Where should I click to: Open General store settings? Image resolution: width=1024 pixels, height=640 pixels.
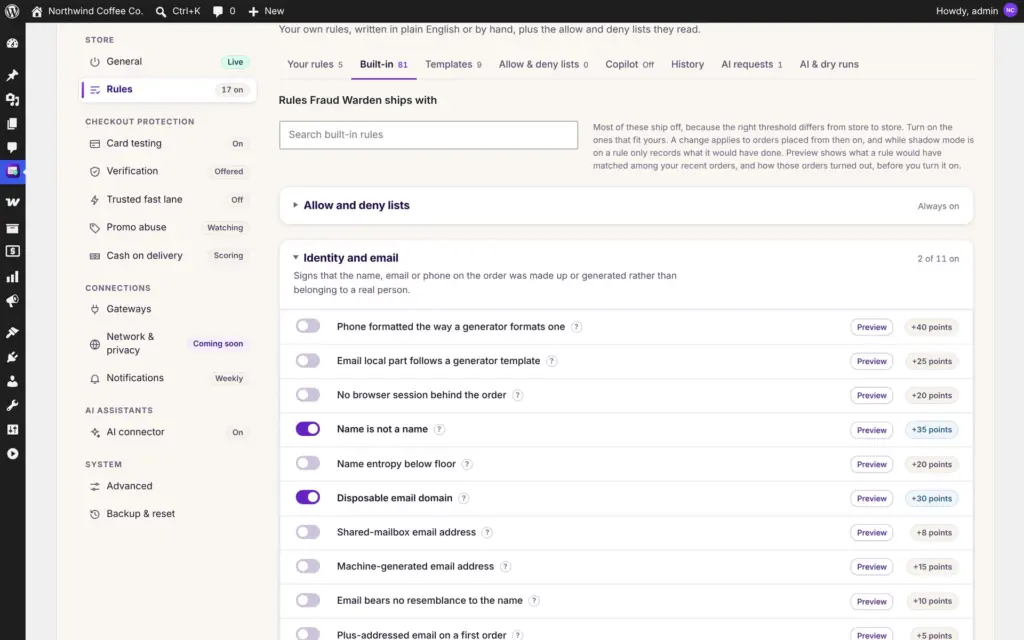point(168,61)
